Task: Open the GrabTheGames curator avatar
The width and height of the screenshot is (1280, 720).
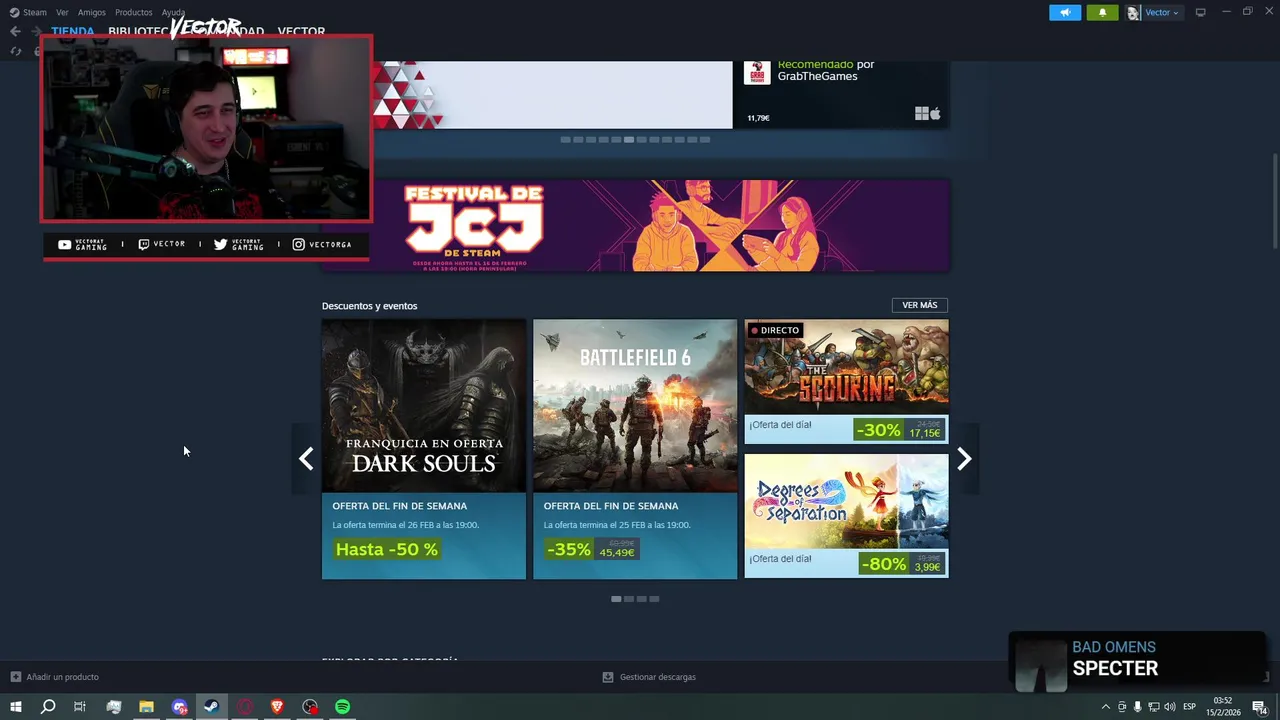Action: pos(757,72)
